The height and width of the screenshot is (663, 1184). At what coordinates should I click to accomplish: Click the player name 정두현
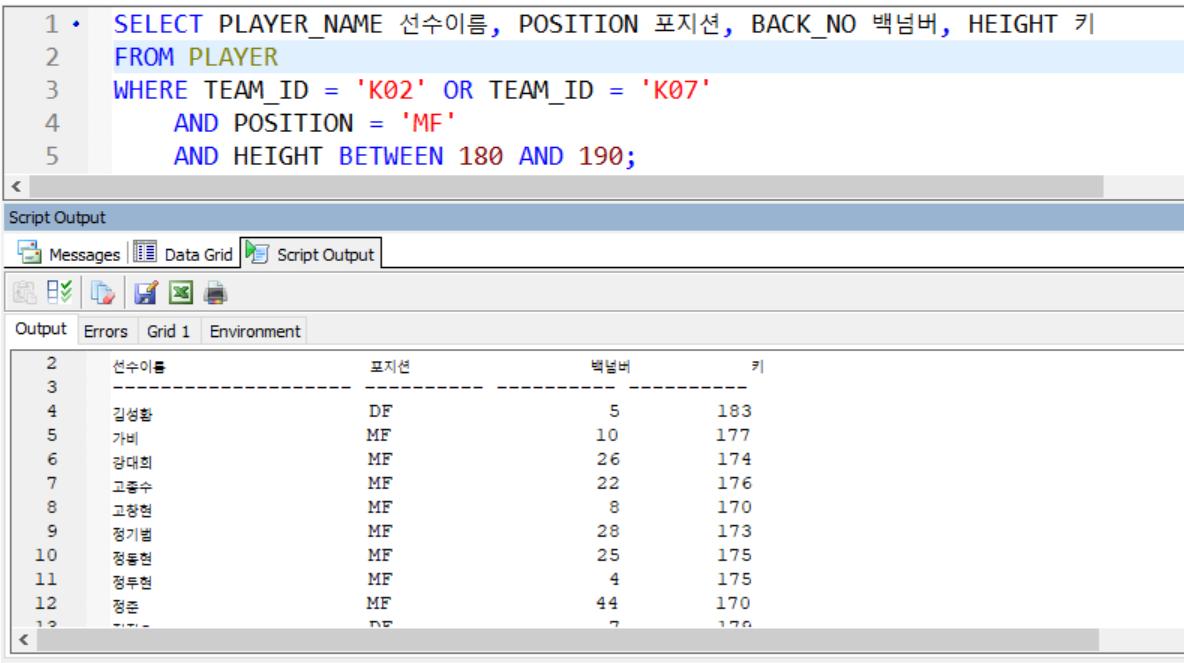(132, 582)
